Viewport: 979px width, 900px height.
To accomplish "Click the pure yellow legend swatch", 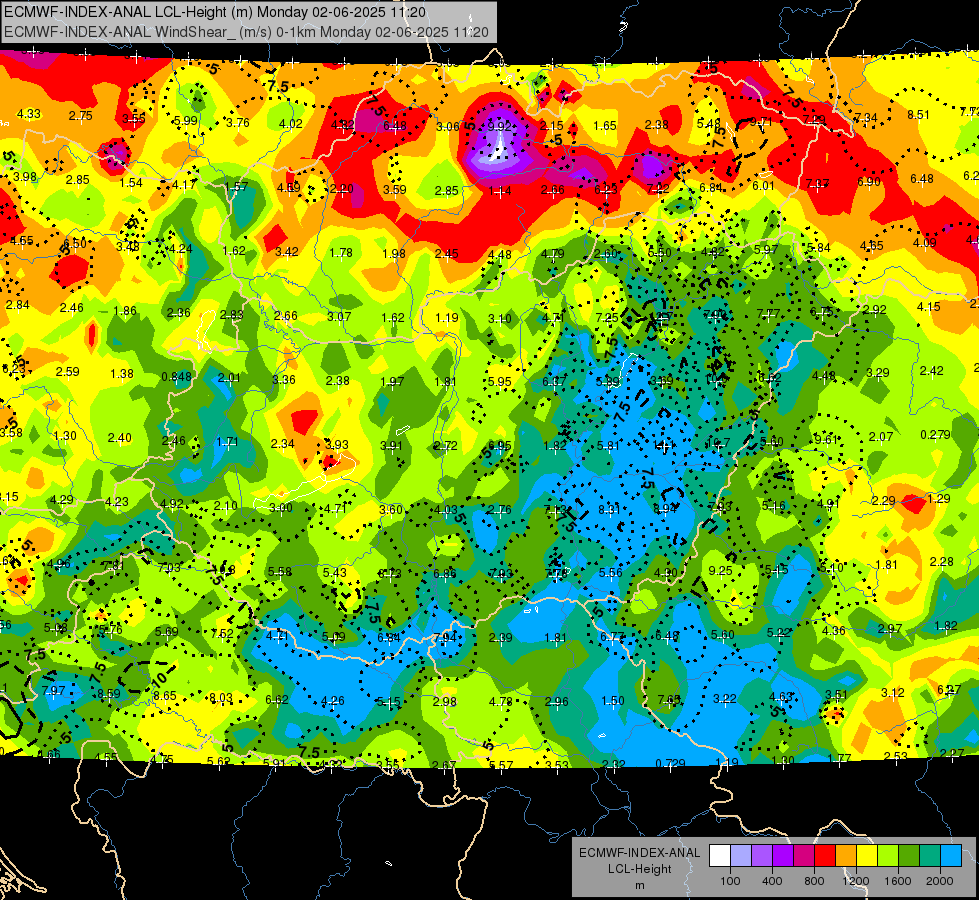I will (867, 856).
